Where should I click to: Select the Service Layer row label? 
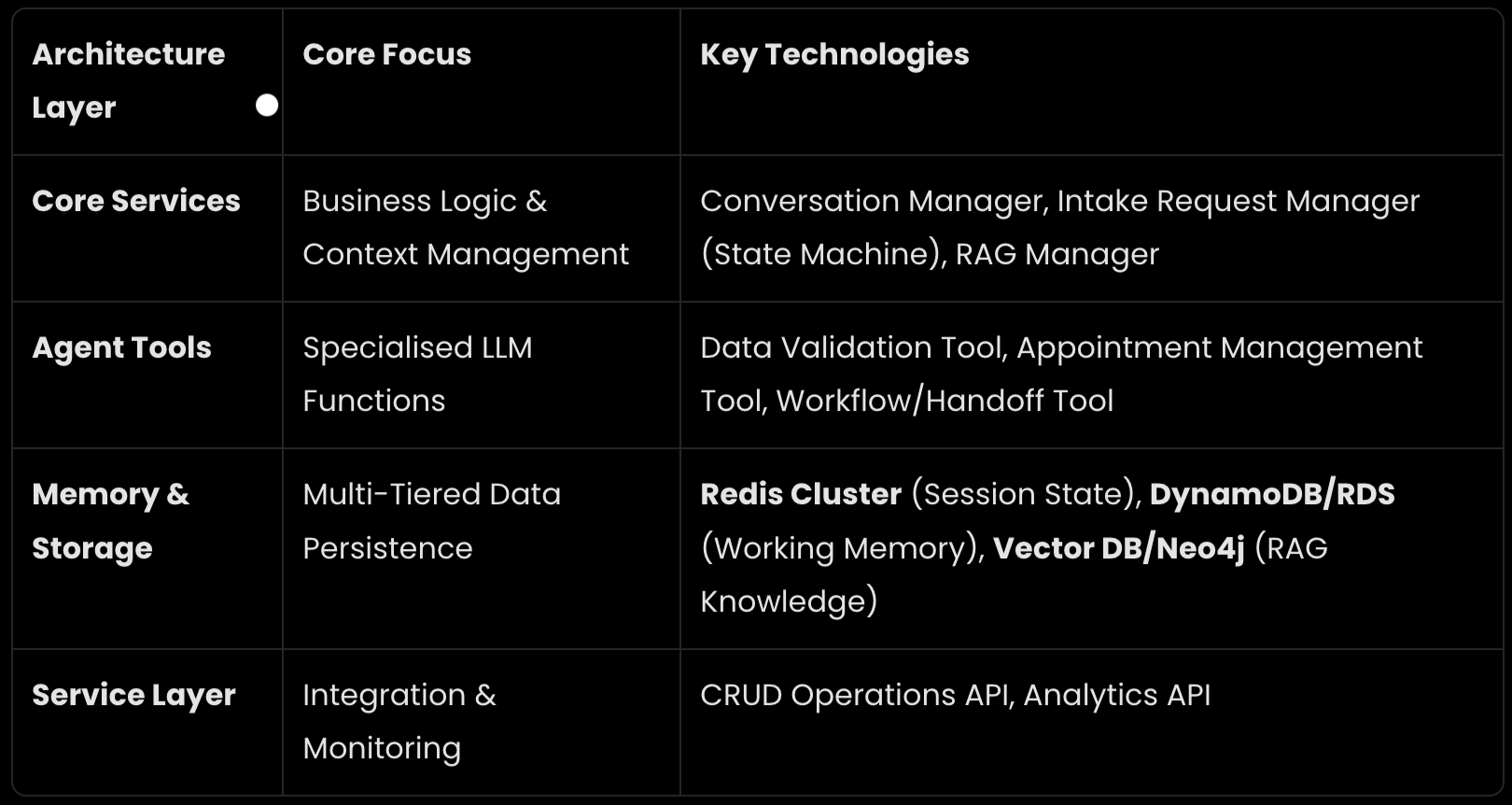133,695
